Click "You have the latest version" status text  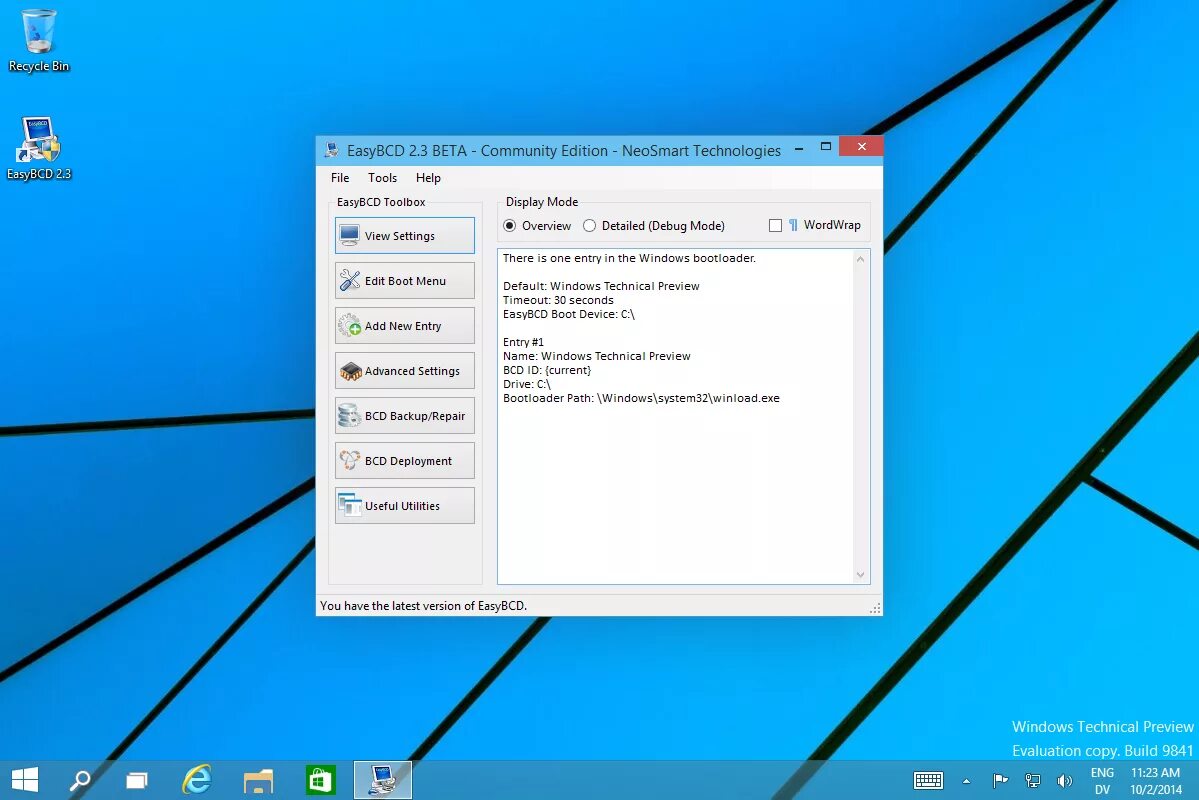click(424, 606)
